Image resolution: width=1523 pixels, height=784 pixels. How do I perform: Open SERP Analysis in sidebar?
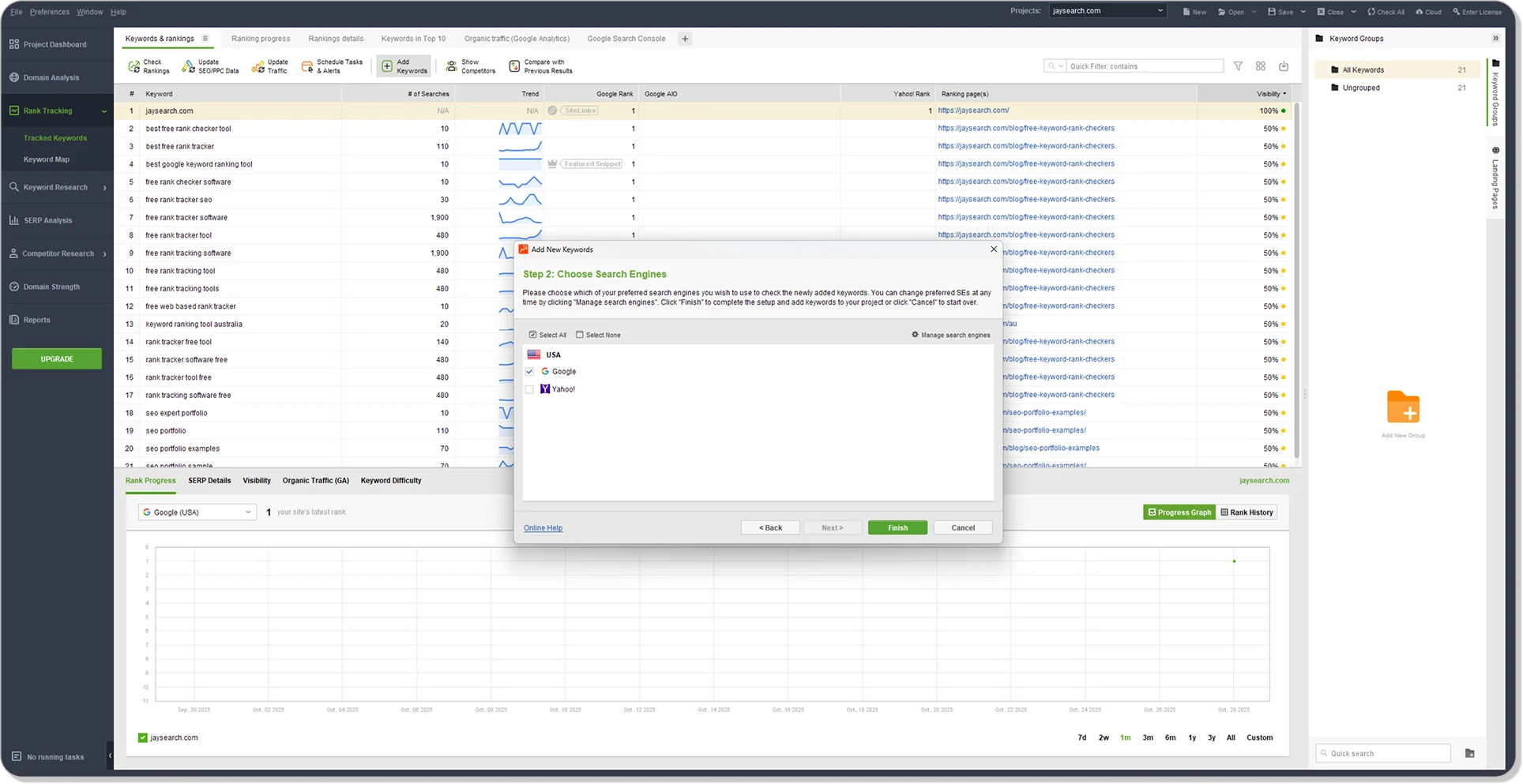[48, 220]
